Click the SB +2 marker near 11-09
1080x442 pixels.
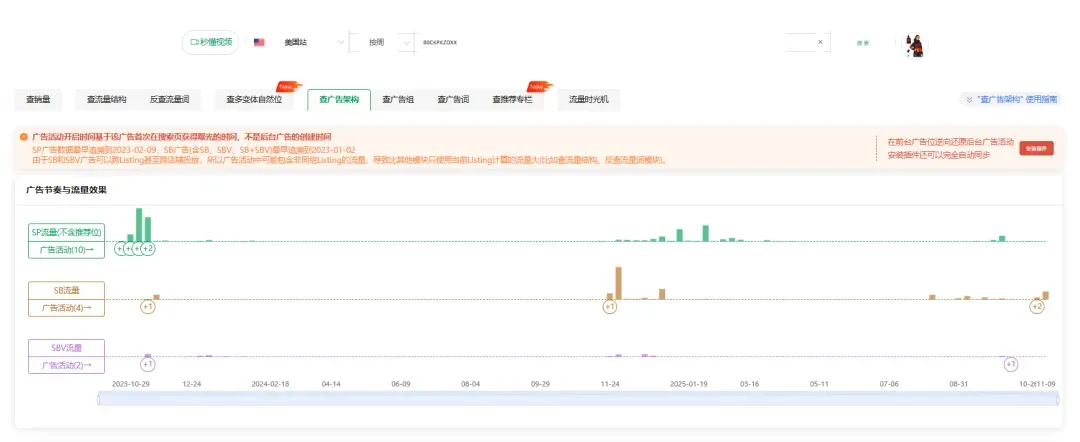pyautogui.click(x=1037, y=307)
